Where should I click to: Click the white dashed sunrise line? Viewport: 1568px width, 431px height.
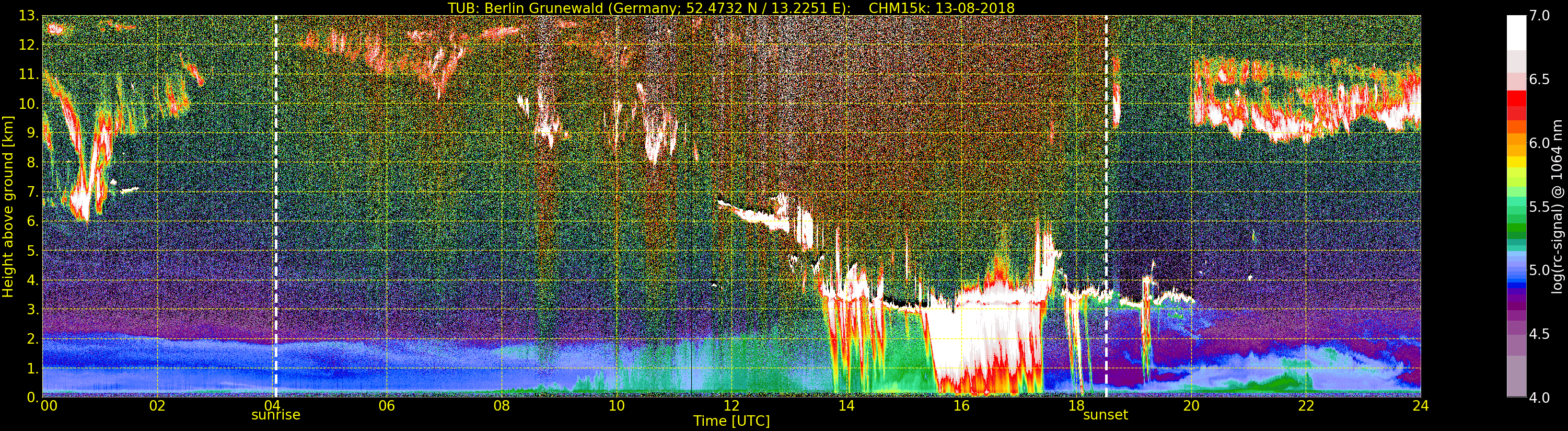276,206
